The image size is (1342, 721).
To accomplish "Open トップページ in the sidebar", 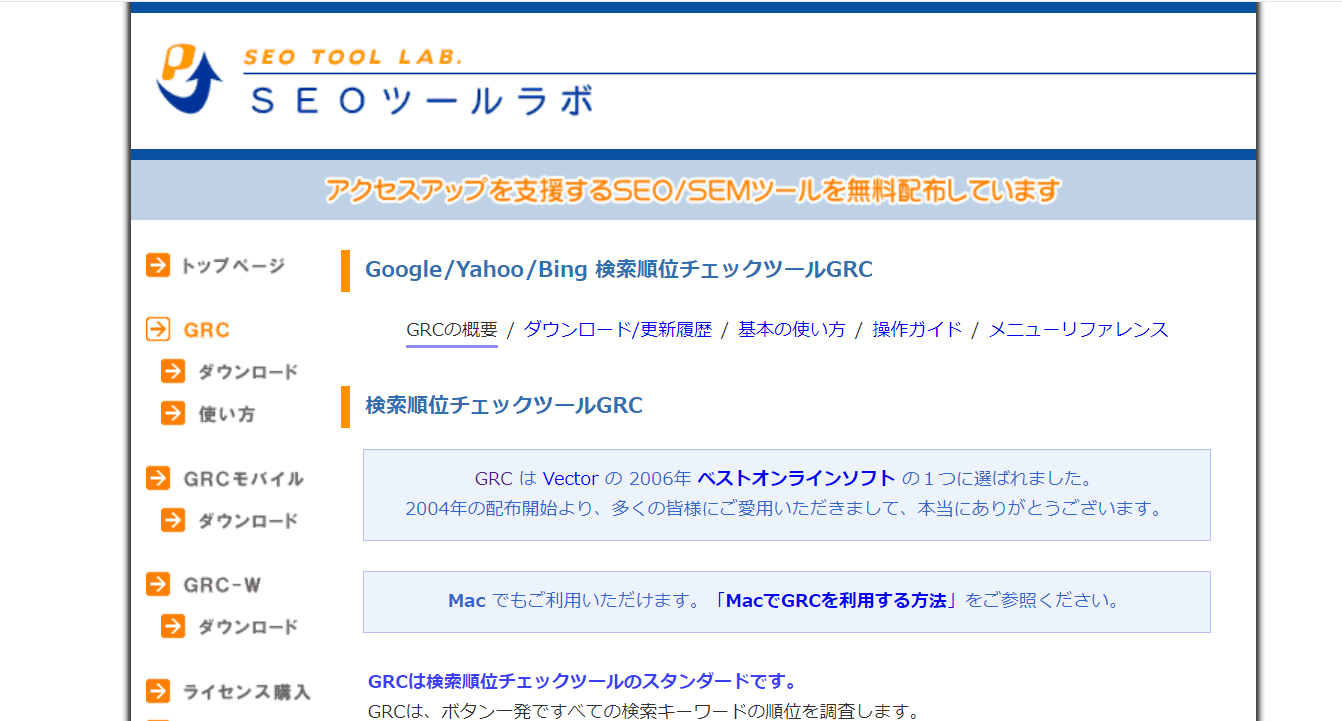I will (233, 266).
